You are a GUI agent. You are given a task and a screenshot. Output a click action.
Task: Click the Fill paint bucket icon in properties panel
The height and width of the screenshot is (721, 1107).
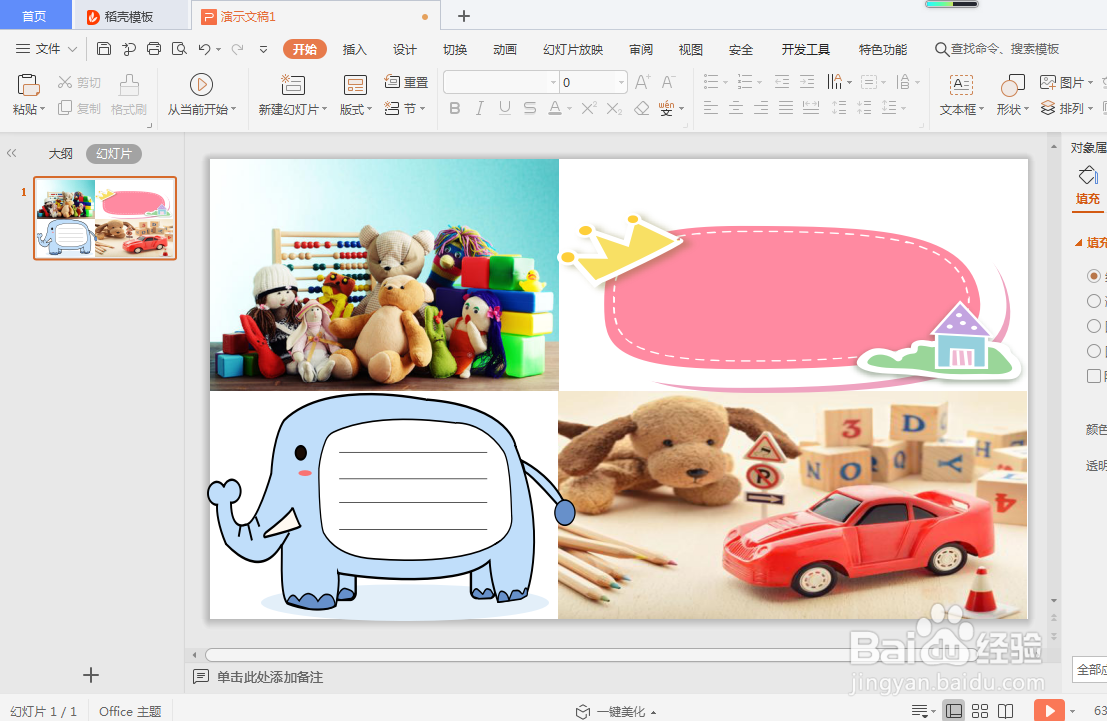1088,174
